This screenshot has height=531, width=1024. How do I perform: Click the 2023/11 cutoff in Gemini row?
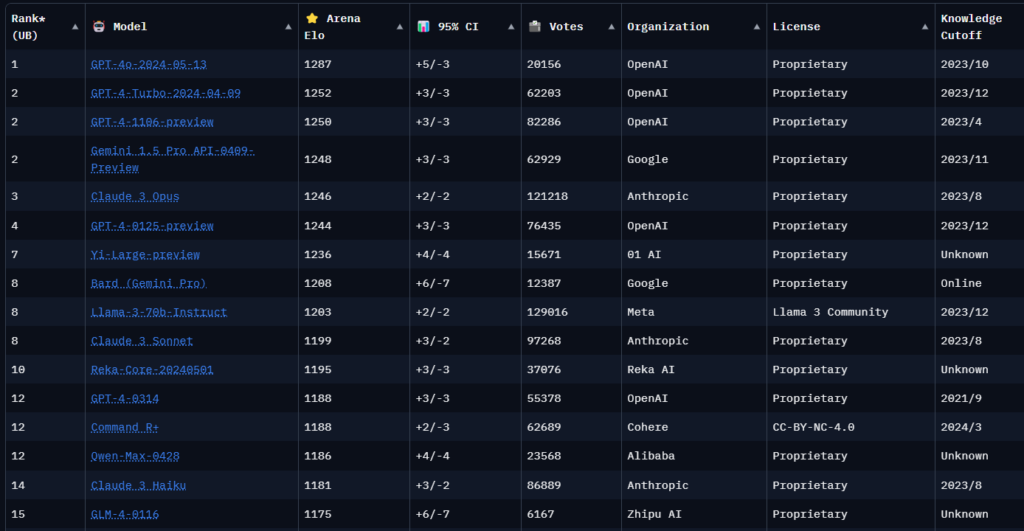tap(965, 159)
